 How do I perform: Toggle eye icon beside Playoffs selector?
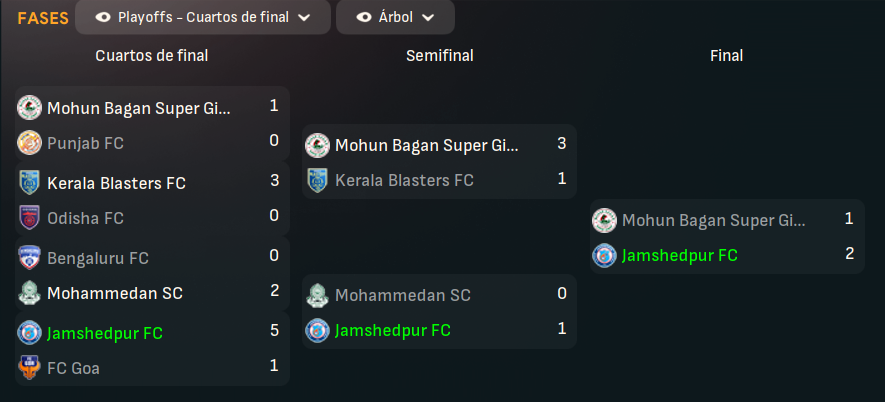pos(103,18)
